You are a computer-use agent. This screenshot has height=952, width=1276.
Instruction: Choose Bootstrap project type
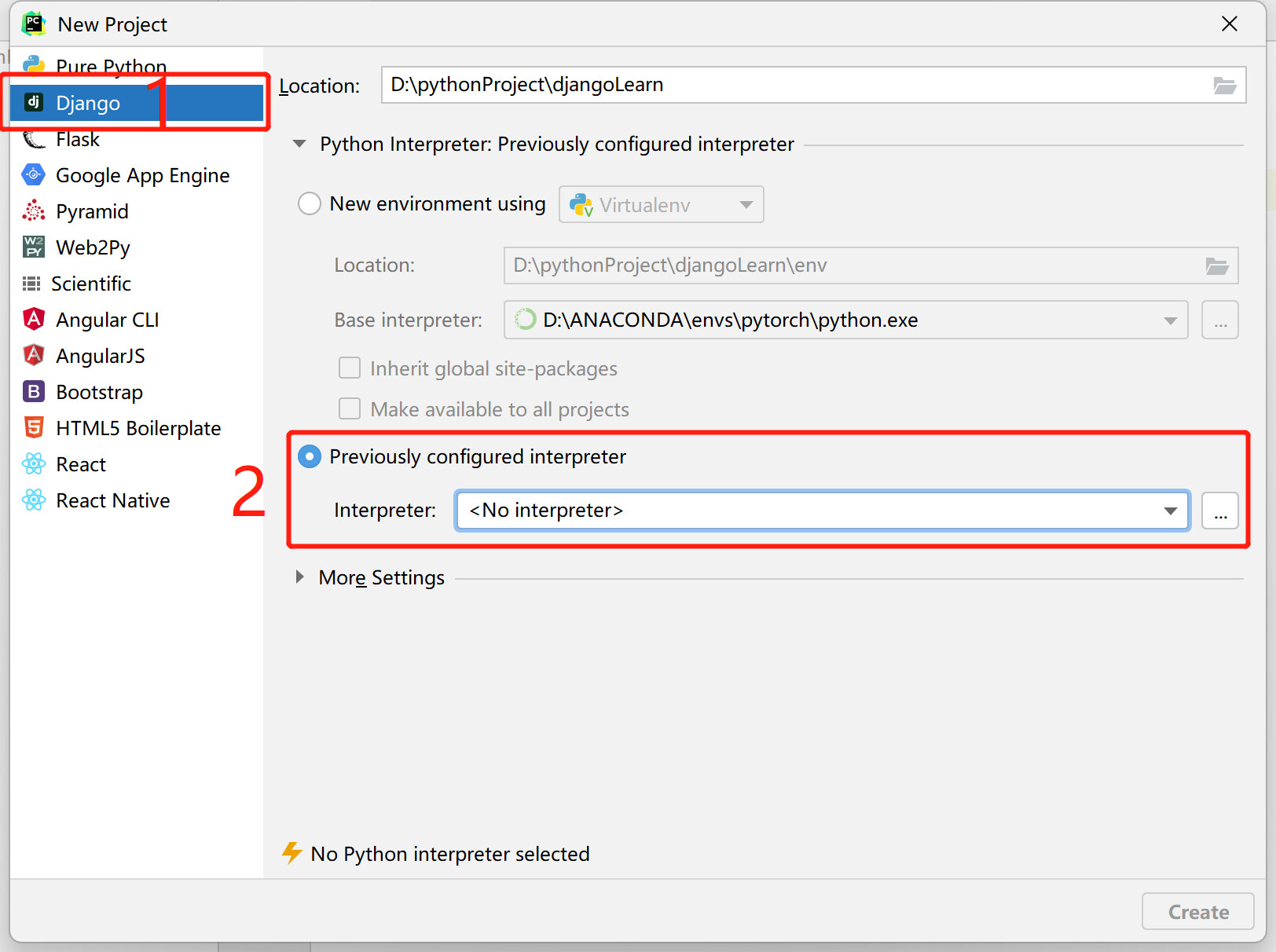click(137, 391)
